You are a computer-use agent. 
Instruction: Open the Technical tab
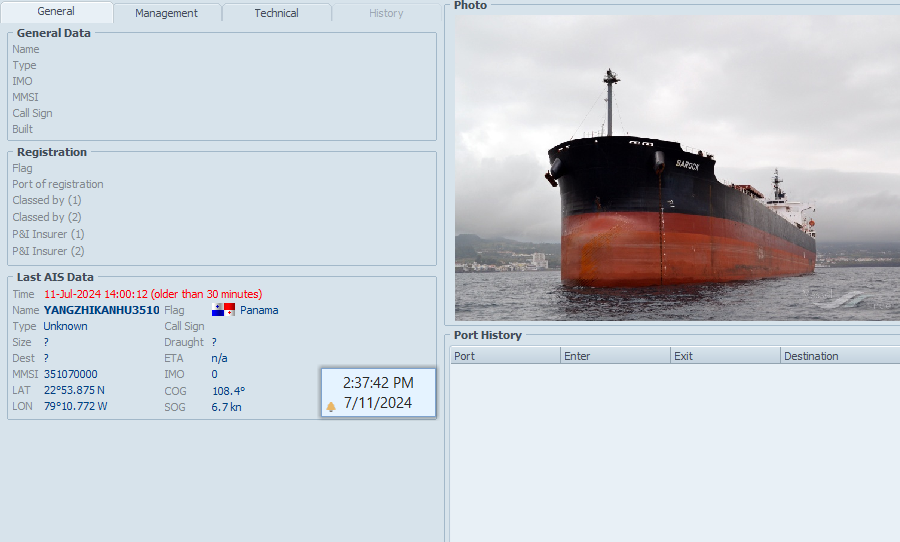276,13
